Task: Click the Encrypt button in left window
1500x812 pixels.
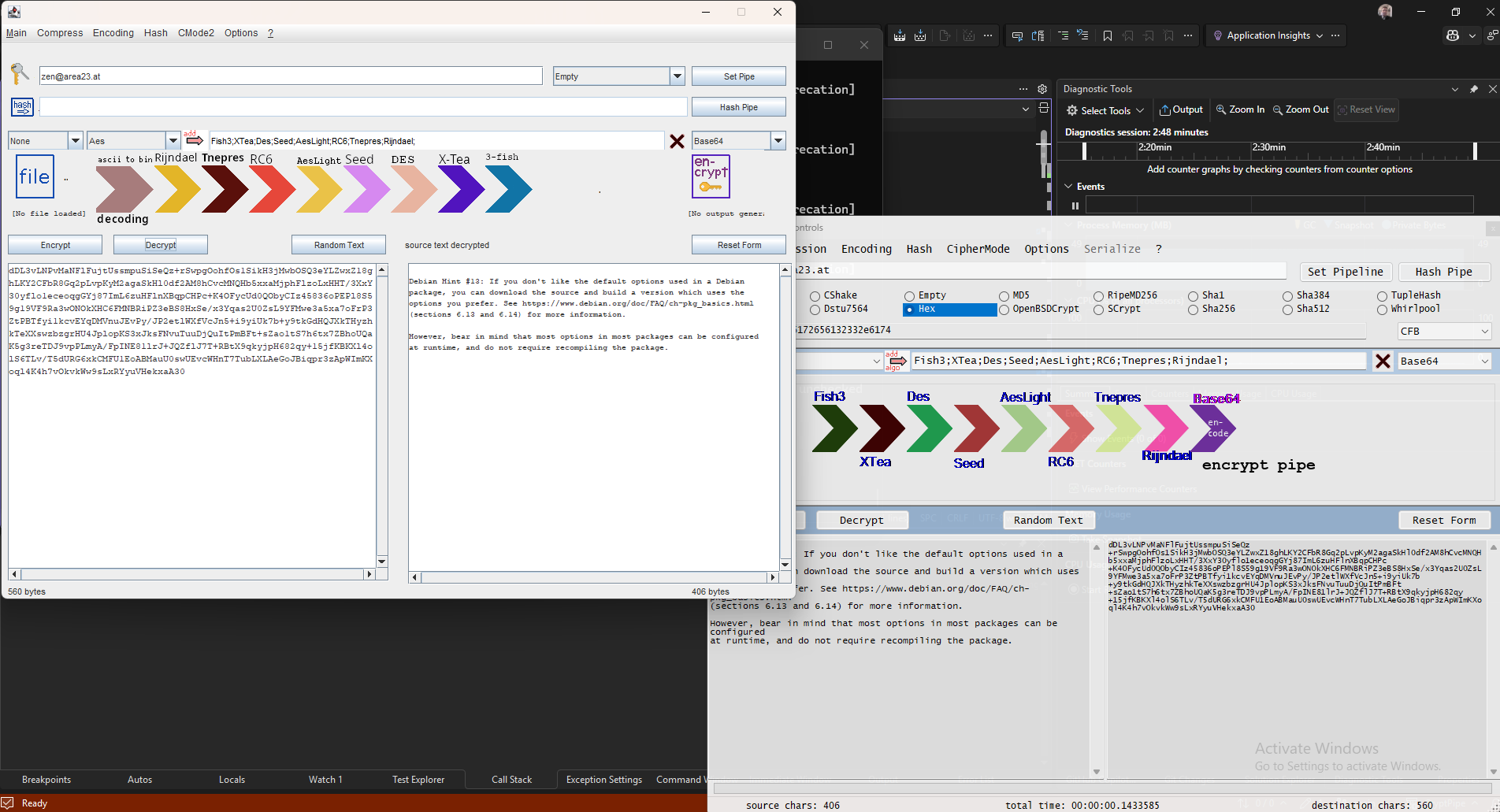Action: 55,245
